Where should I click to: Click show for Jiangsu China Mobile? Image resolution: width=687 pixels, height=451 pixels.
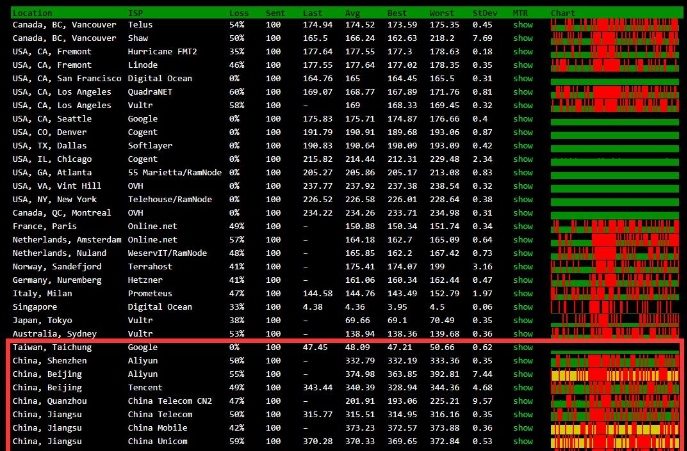(x=523, y=428)
